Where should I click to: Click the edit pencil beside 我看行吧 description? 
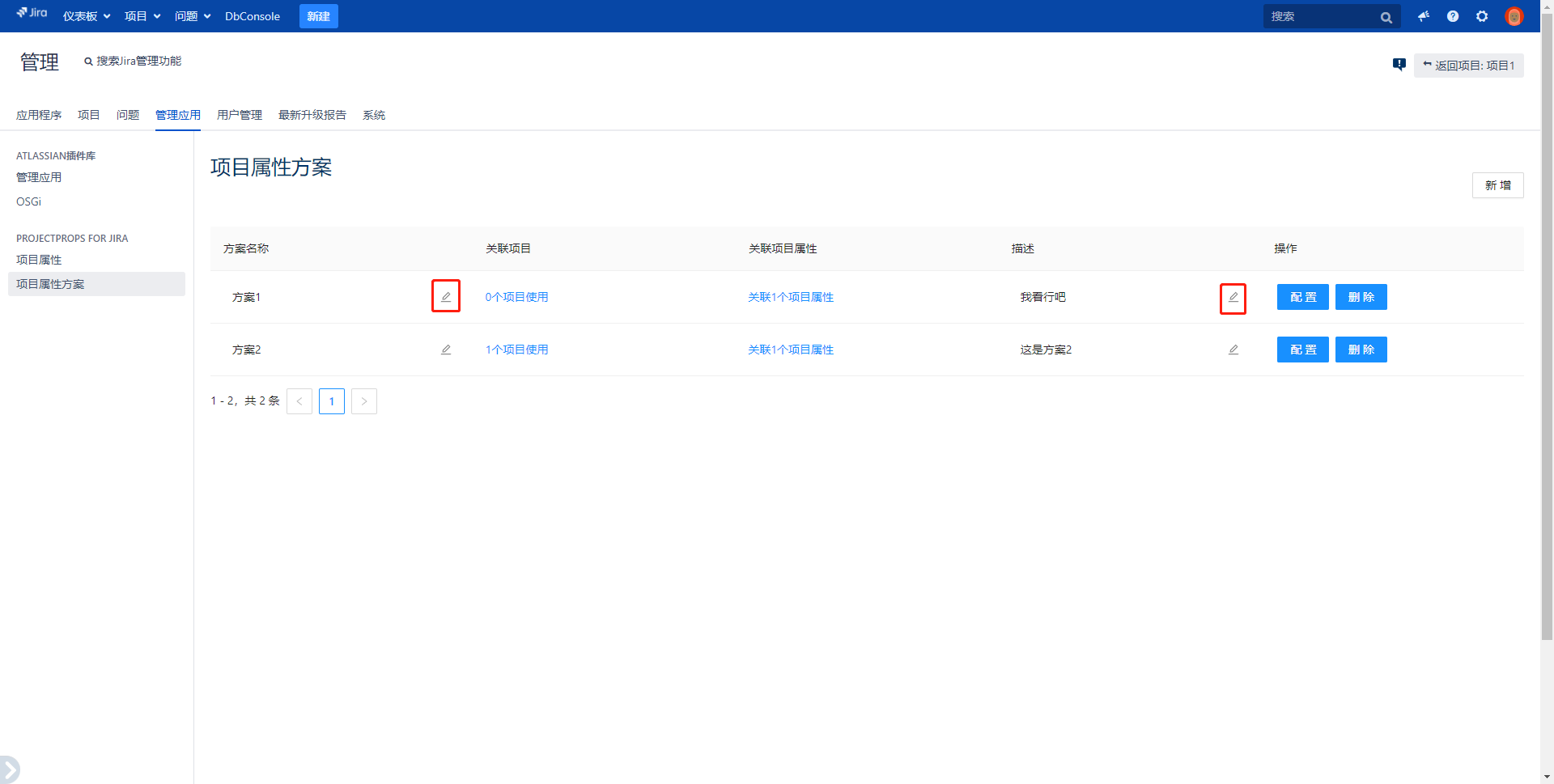click(1233, 298)
